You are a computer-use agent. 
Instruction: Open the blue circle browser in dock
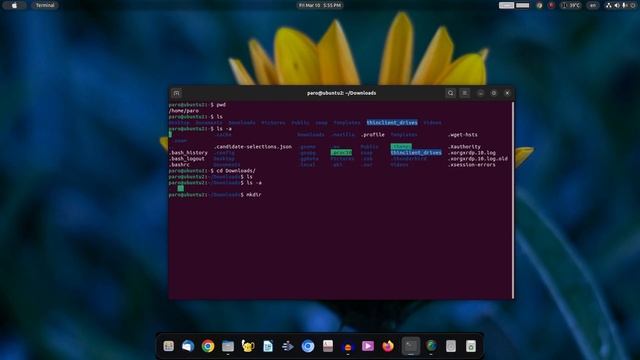[x=308, y=346]
